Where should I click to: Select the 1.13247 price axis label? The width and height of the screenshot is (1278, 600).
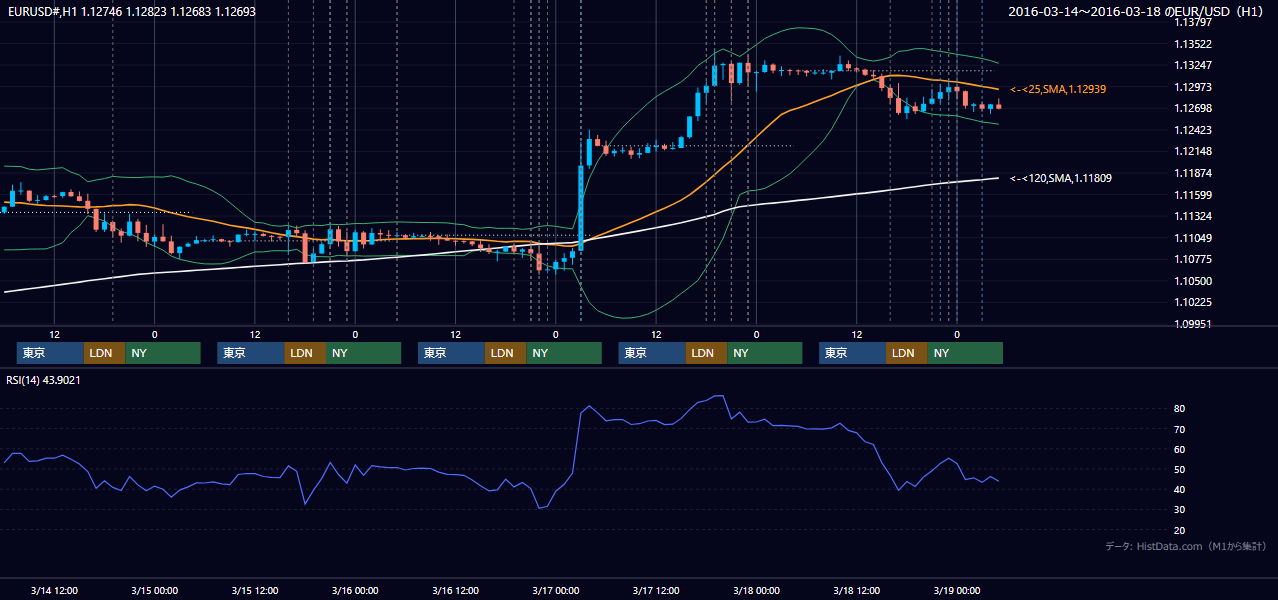coord(1193,65)
